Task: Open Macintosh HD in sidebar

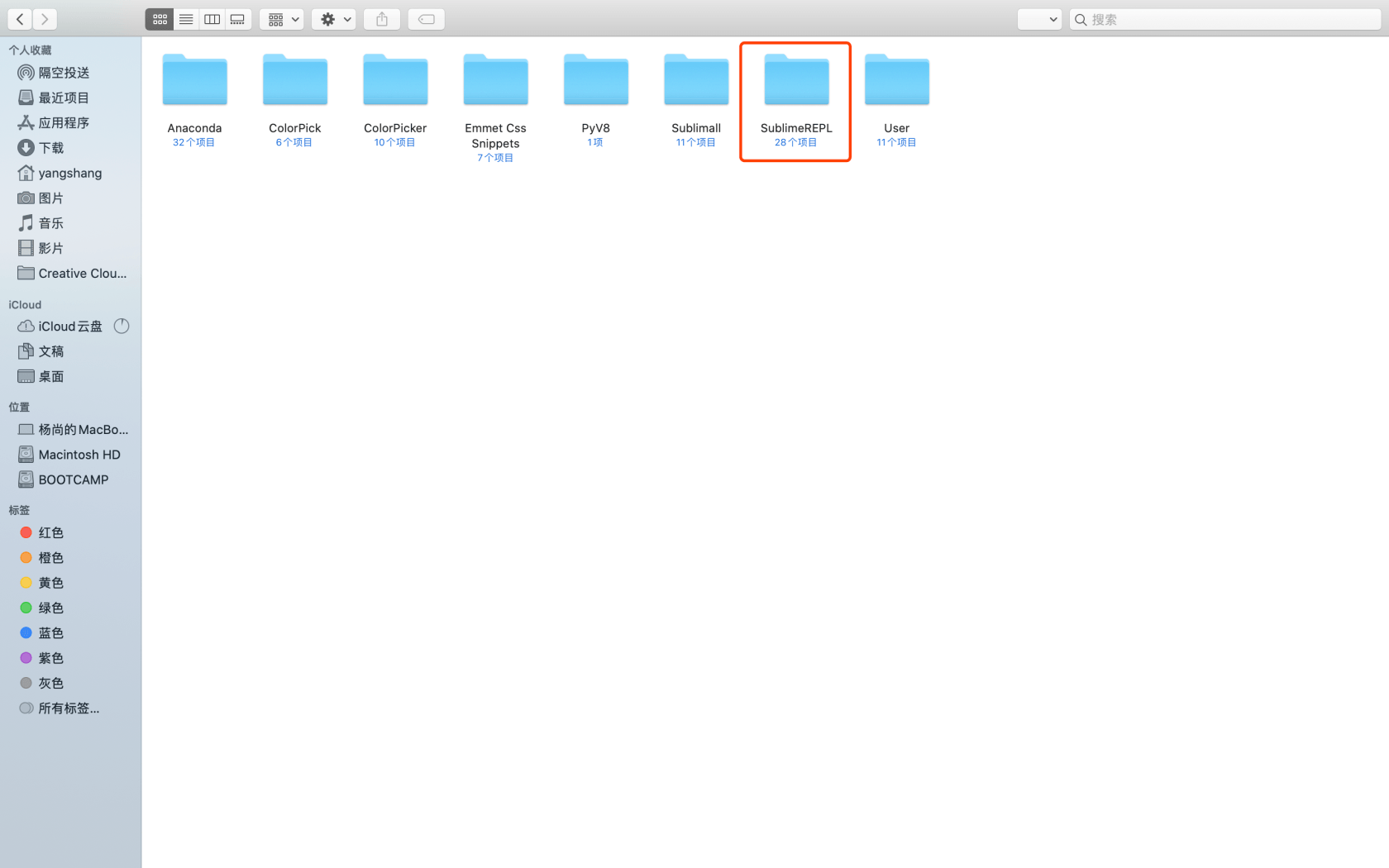Action: point(70,455)
